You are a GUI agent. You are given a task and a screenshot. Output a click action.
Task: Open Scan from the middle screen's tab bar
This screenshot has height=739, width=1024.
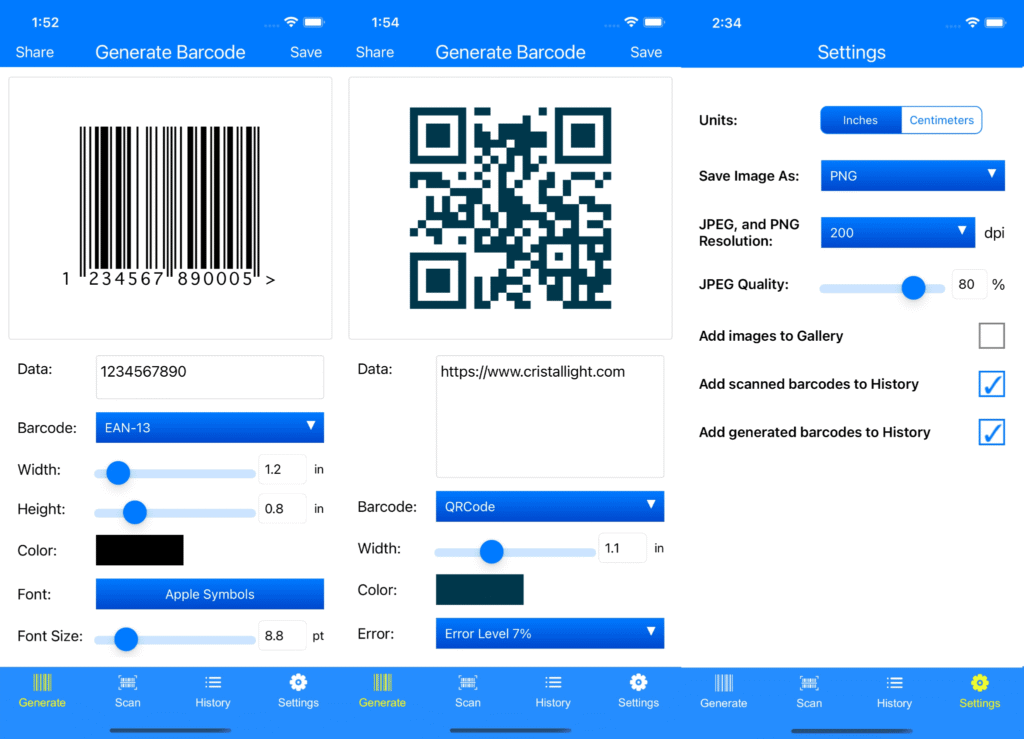coord(467,690)
